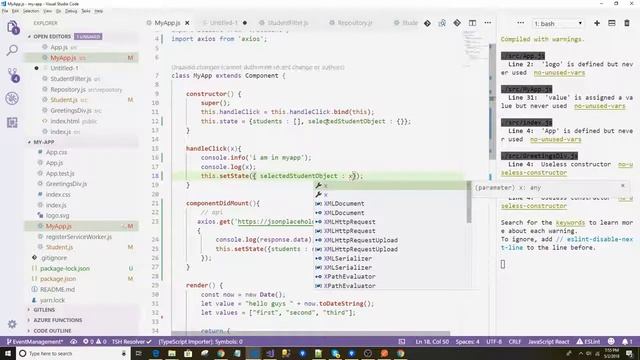
Task: Open the File menu
Action: click(x=5, y=11)
